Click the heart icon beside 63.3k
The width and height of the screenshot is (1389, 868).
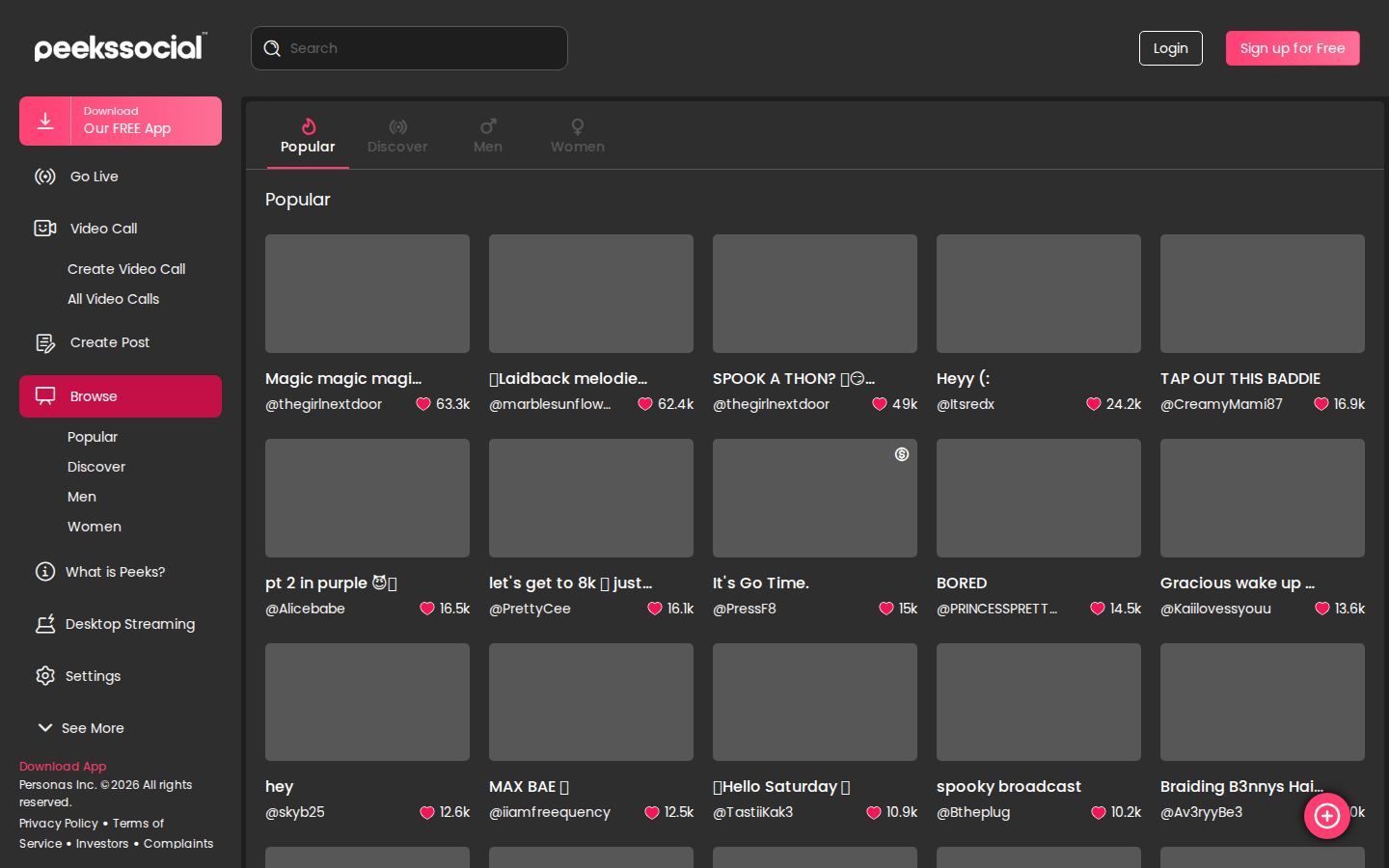tap(423, 404)
